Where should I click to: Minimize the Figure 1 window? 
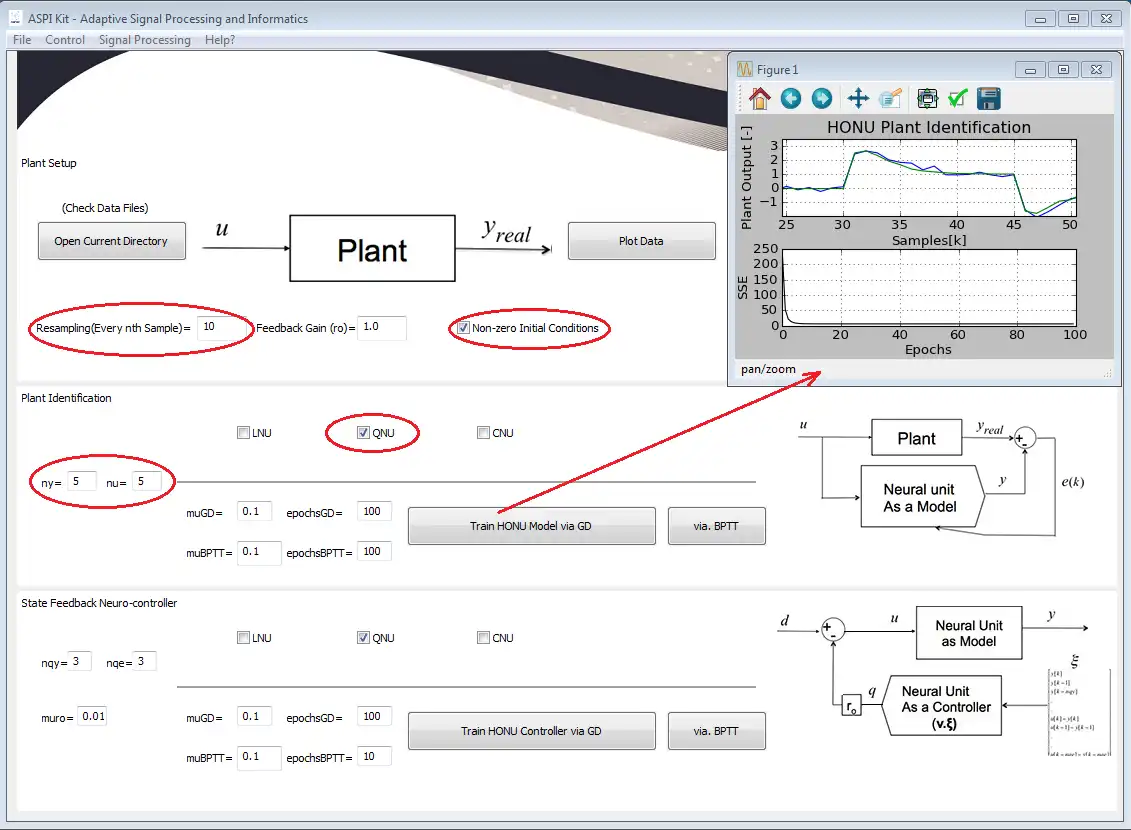(1030, 70)
